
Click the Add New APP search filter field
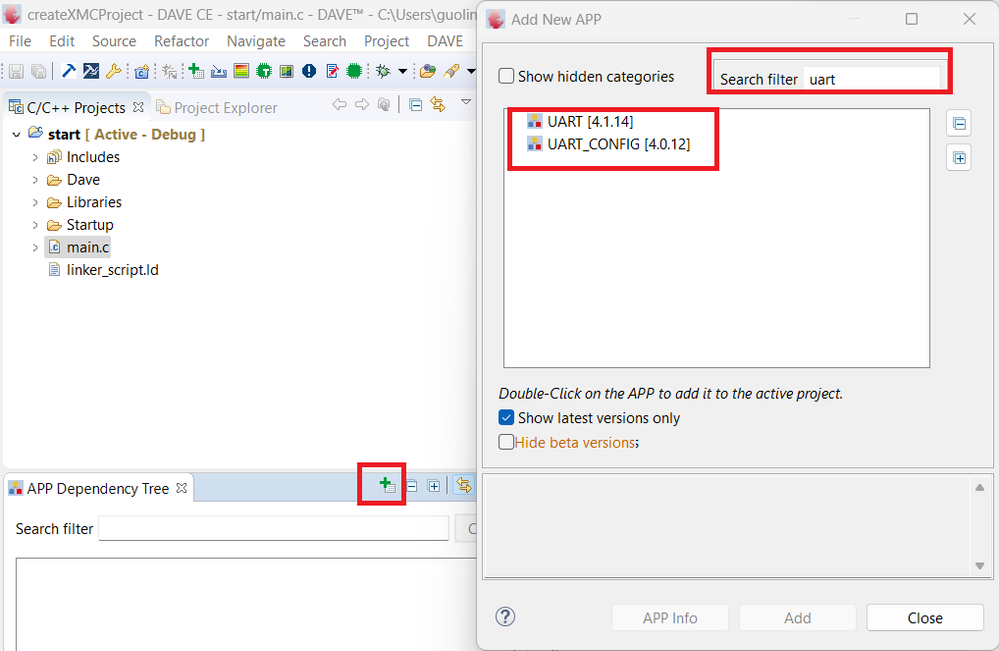point(871,79)
